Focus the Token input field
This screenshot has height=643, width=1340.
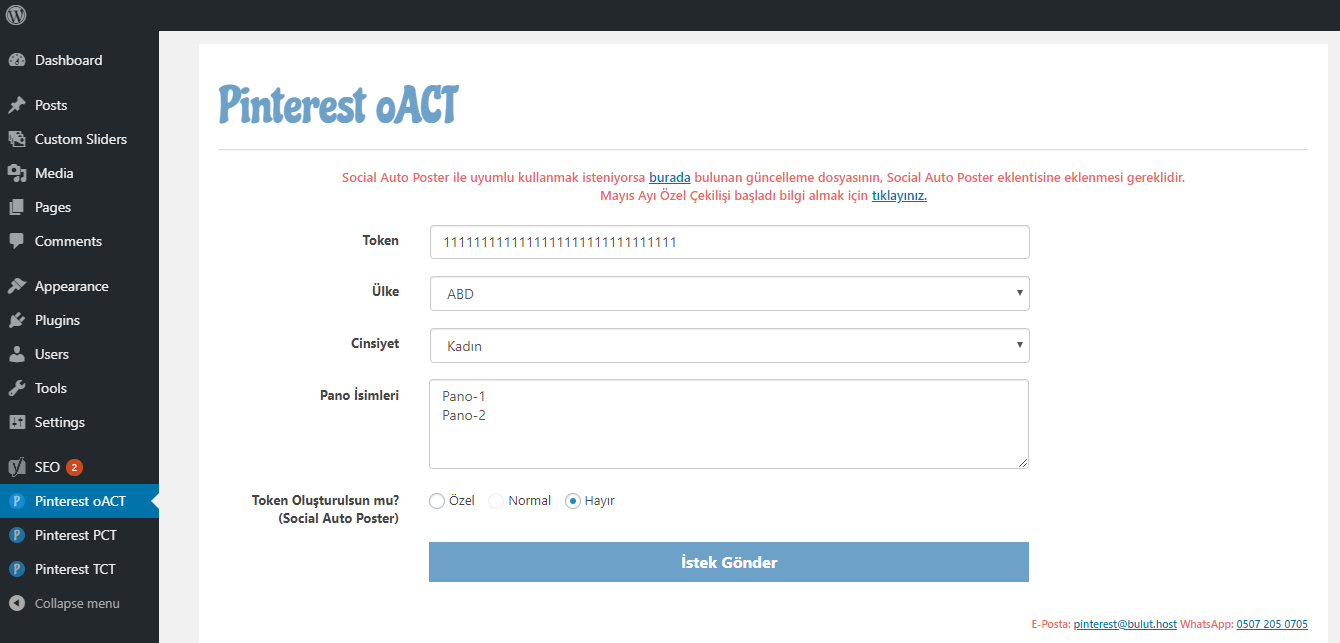coord(729,242)
